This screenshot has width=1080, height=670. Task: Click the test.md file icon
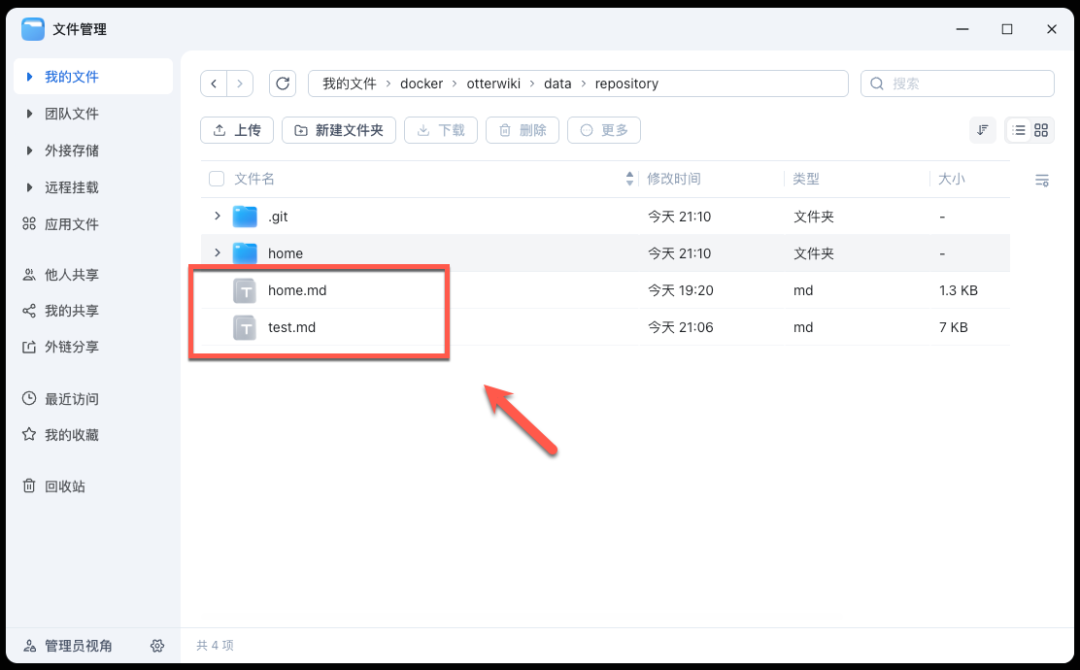tap(245, 328)
